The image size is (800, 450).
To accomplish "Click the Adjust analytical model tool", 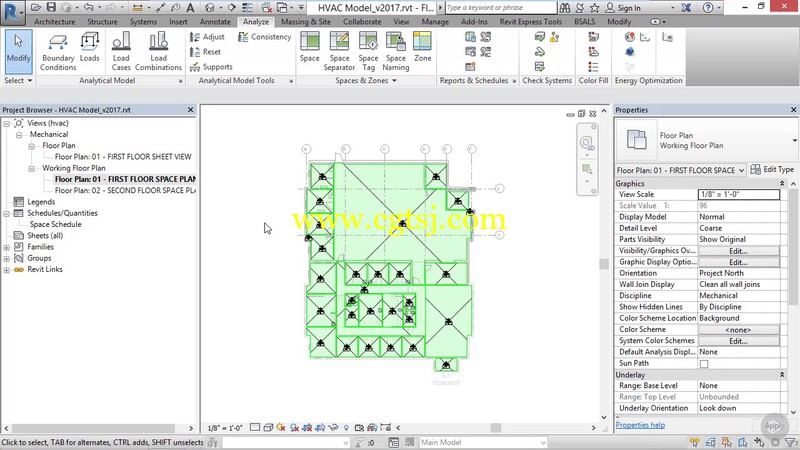I will [x=207, y=37].
